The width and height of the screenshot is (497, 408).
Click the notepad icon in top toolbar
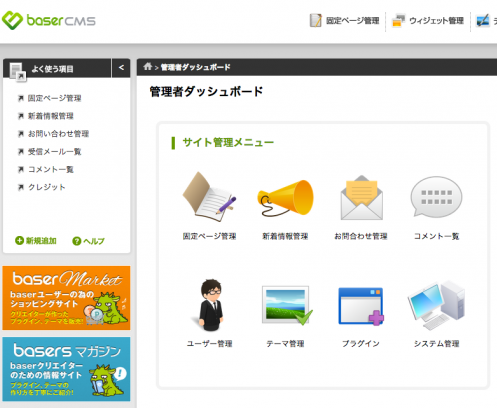[315, 21]
